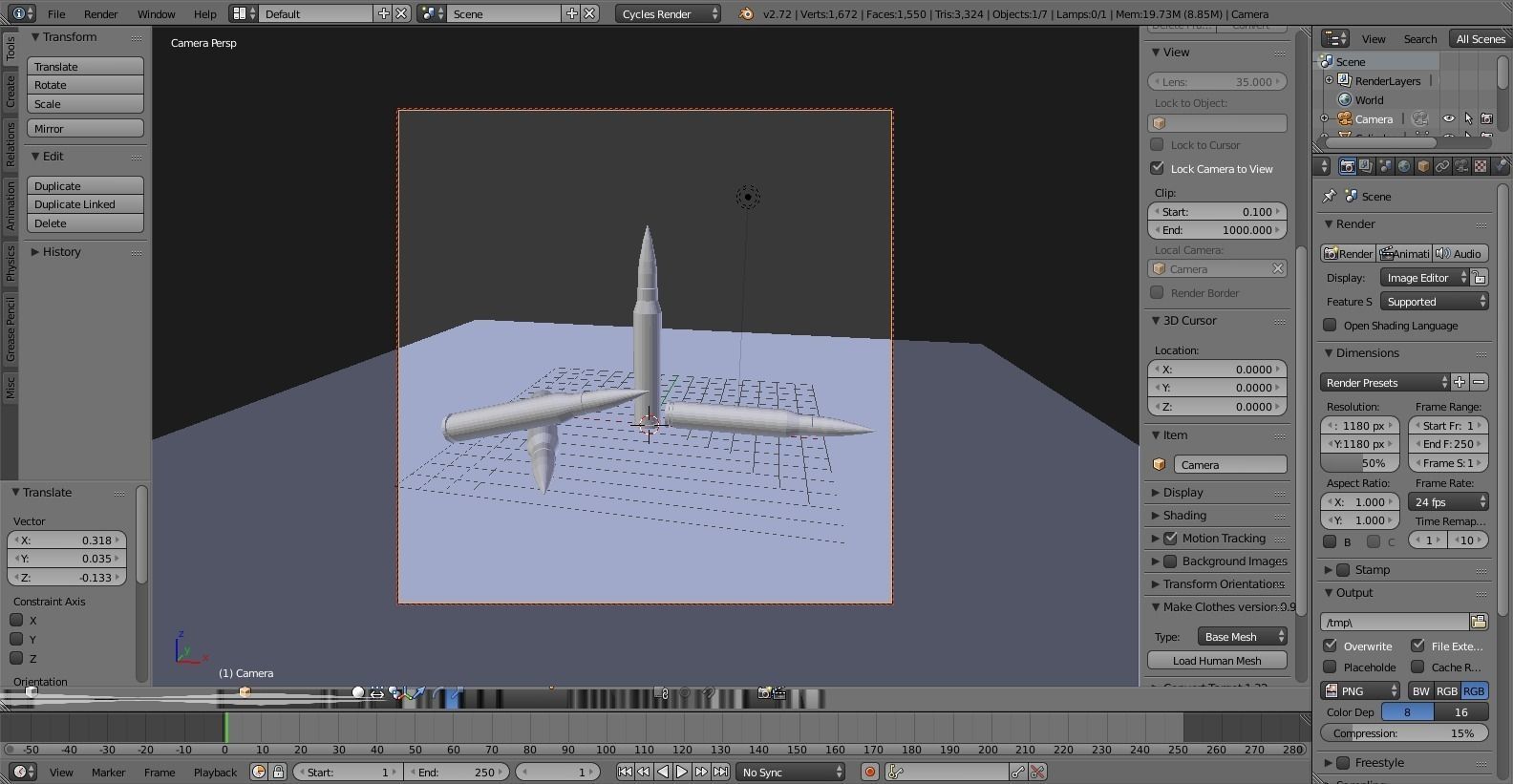Toggle Camera visibility eye in Outliner
Screen dimensions: 1513x784
click(1449, 118)
